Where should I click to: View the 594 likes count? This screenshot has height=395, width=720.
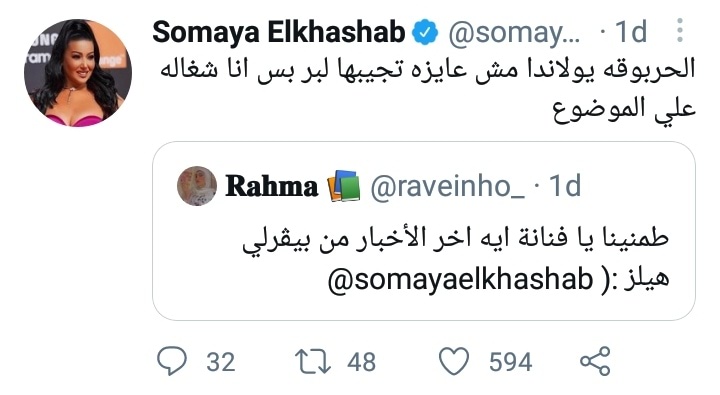pos(511,362)
